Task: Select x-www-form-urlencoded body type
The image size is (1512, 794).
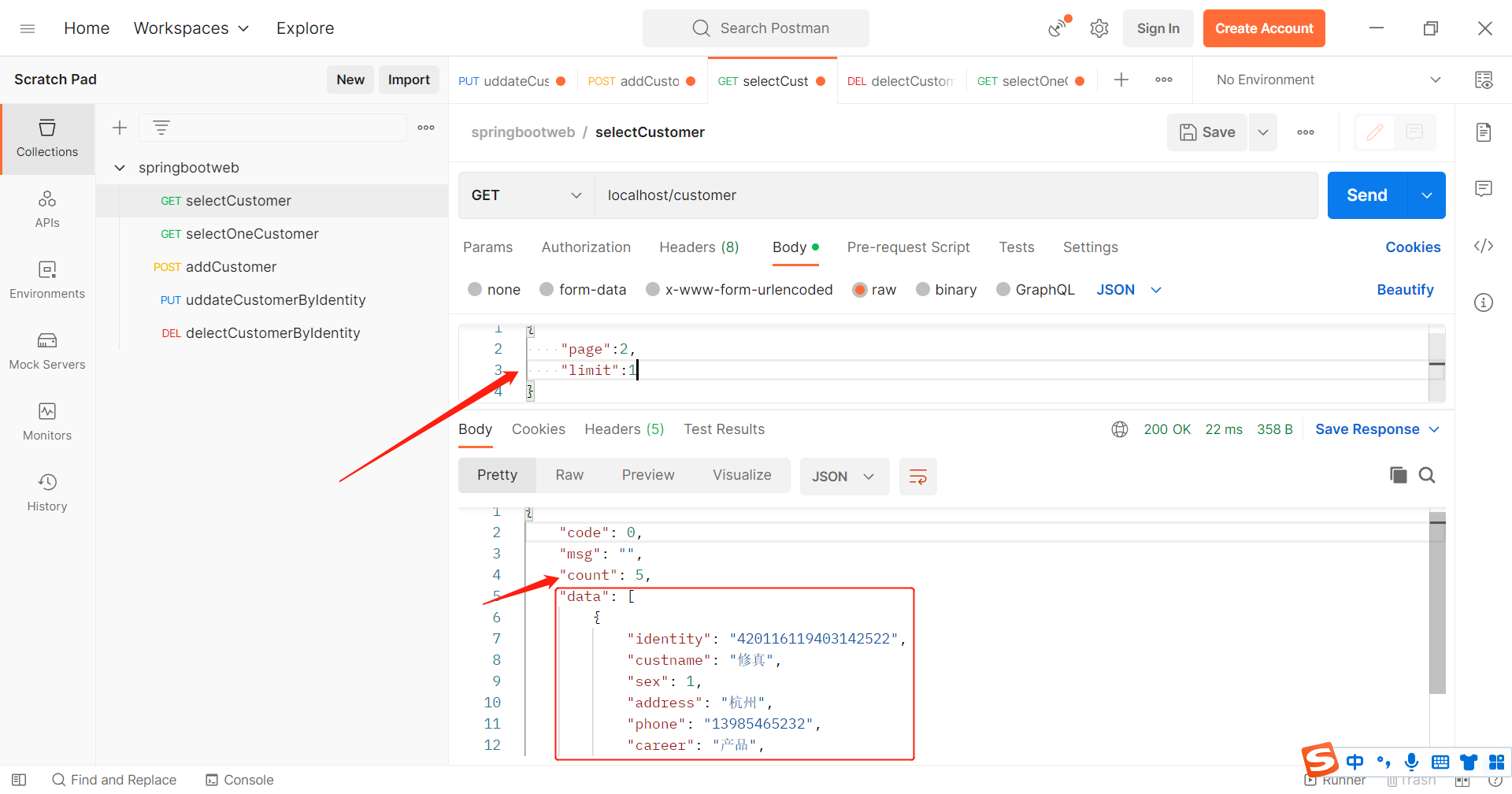Action: point(653,289)
